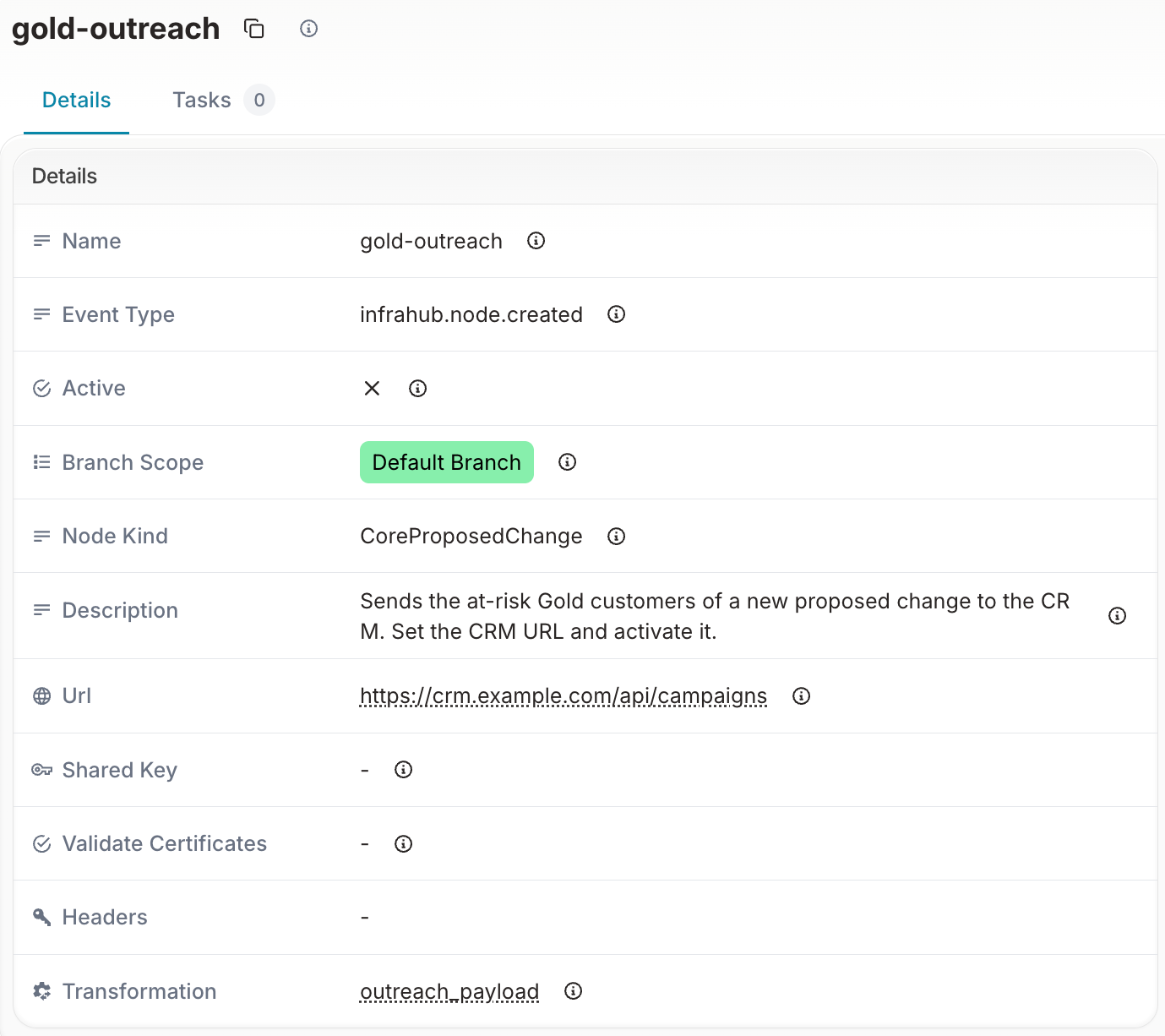Screen dimensions: 1165x1036
Task: Click the Shared Key label
Action: coord(120,770)
